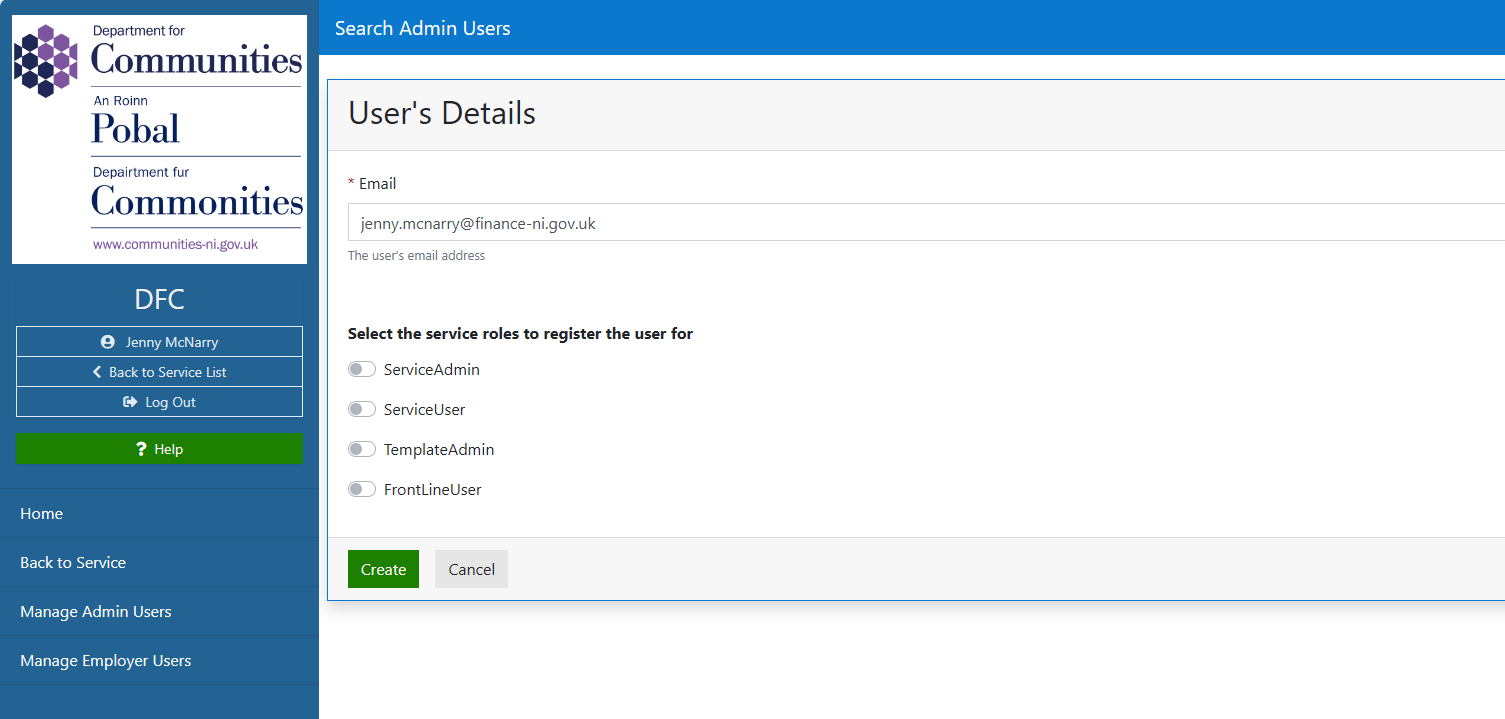Open Manage Employer Users page
This screenshot has height=719, width=1505.
tap(106, 661)
